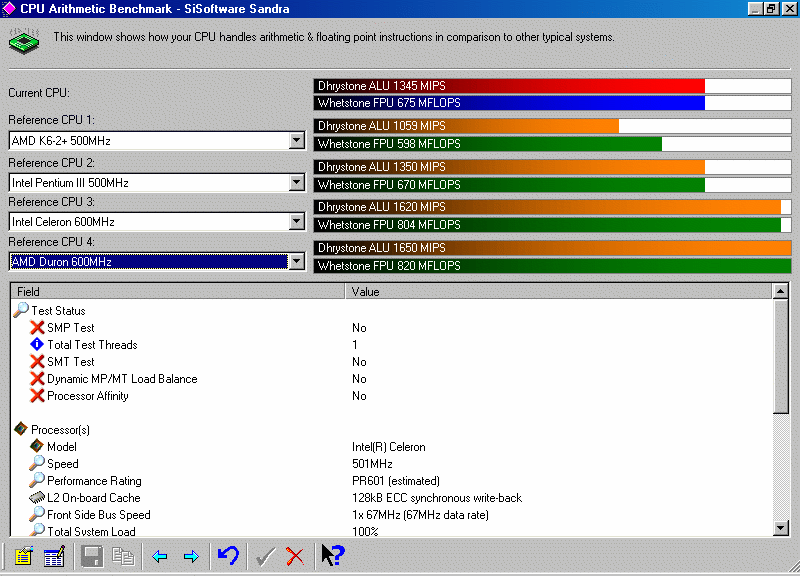
Task: Click the magnifier icon beside Performance Rating
Action: 37,480
